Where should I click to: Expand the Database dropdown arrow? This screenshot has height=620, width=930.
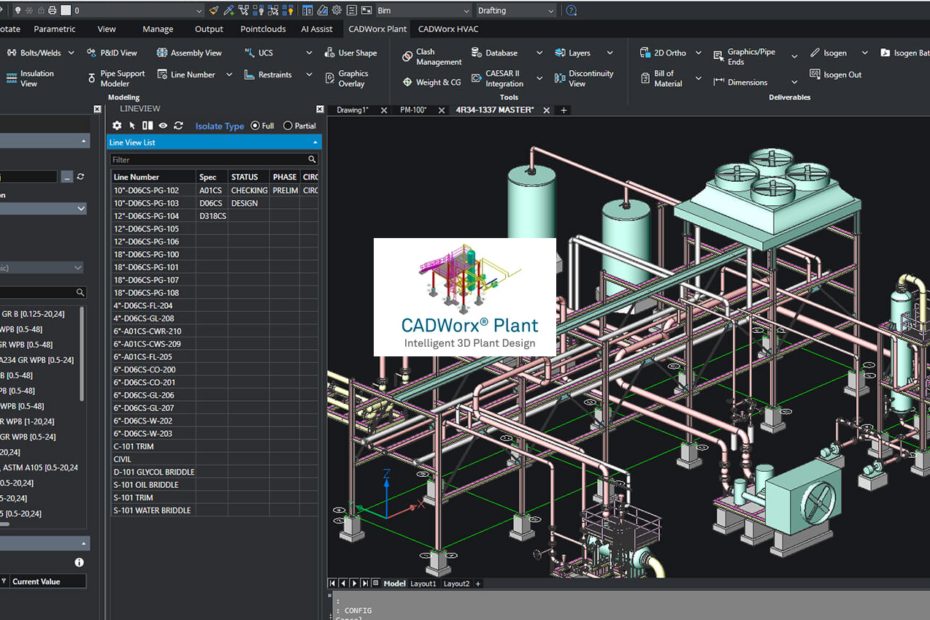[539, 53]
